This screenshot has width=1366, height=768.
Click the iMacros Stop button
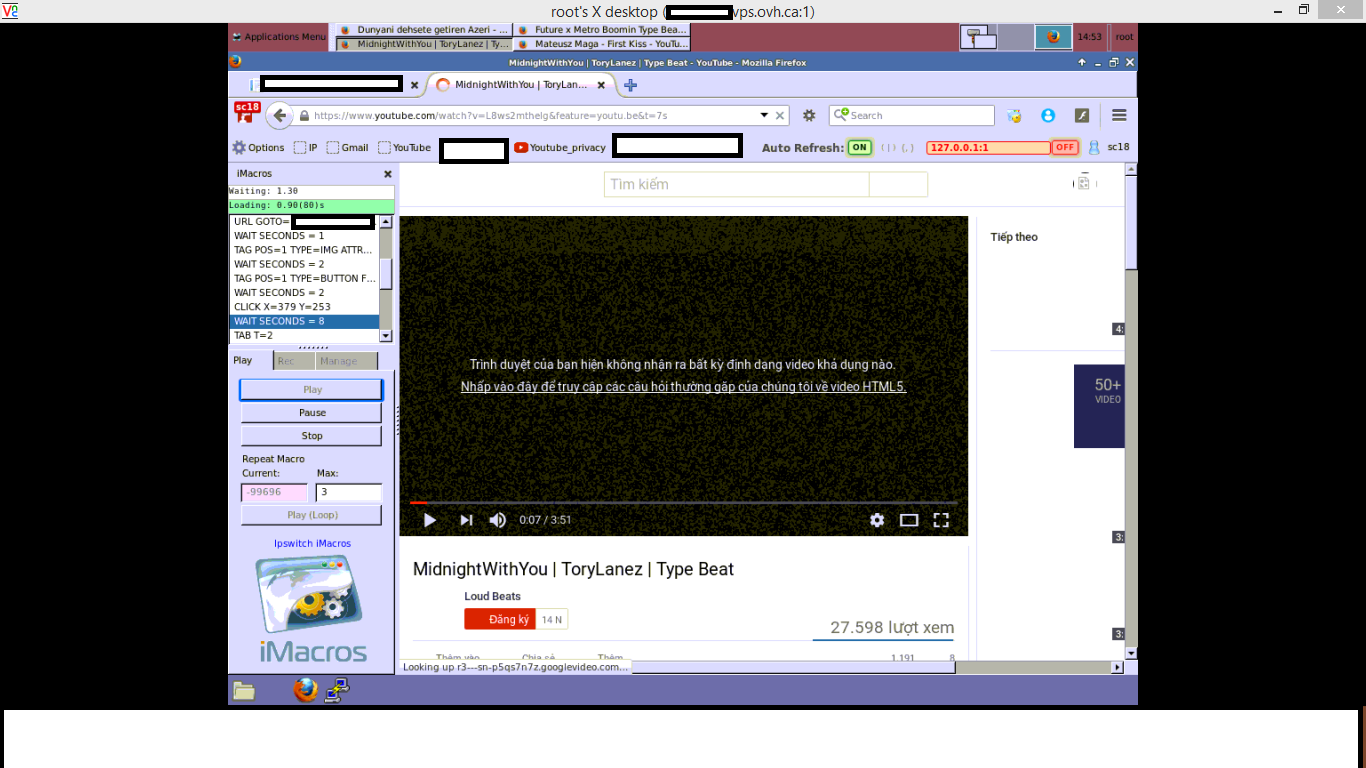click(x=311, y=436)
